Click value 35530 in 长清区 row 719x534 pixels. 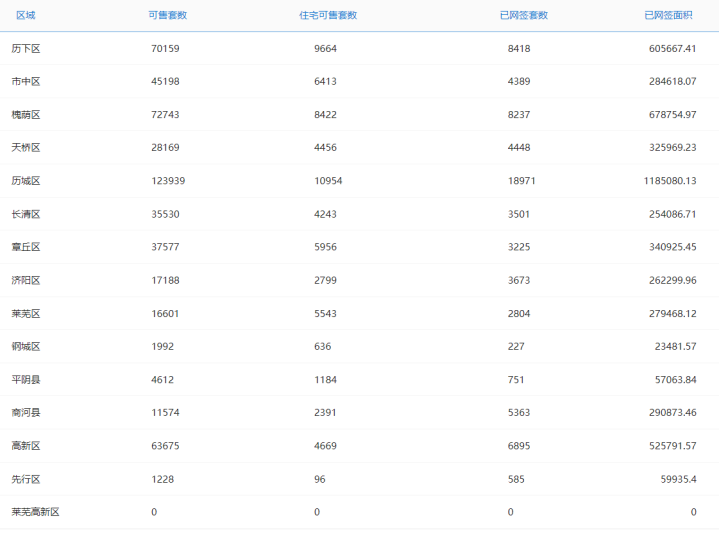166,214
